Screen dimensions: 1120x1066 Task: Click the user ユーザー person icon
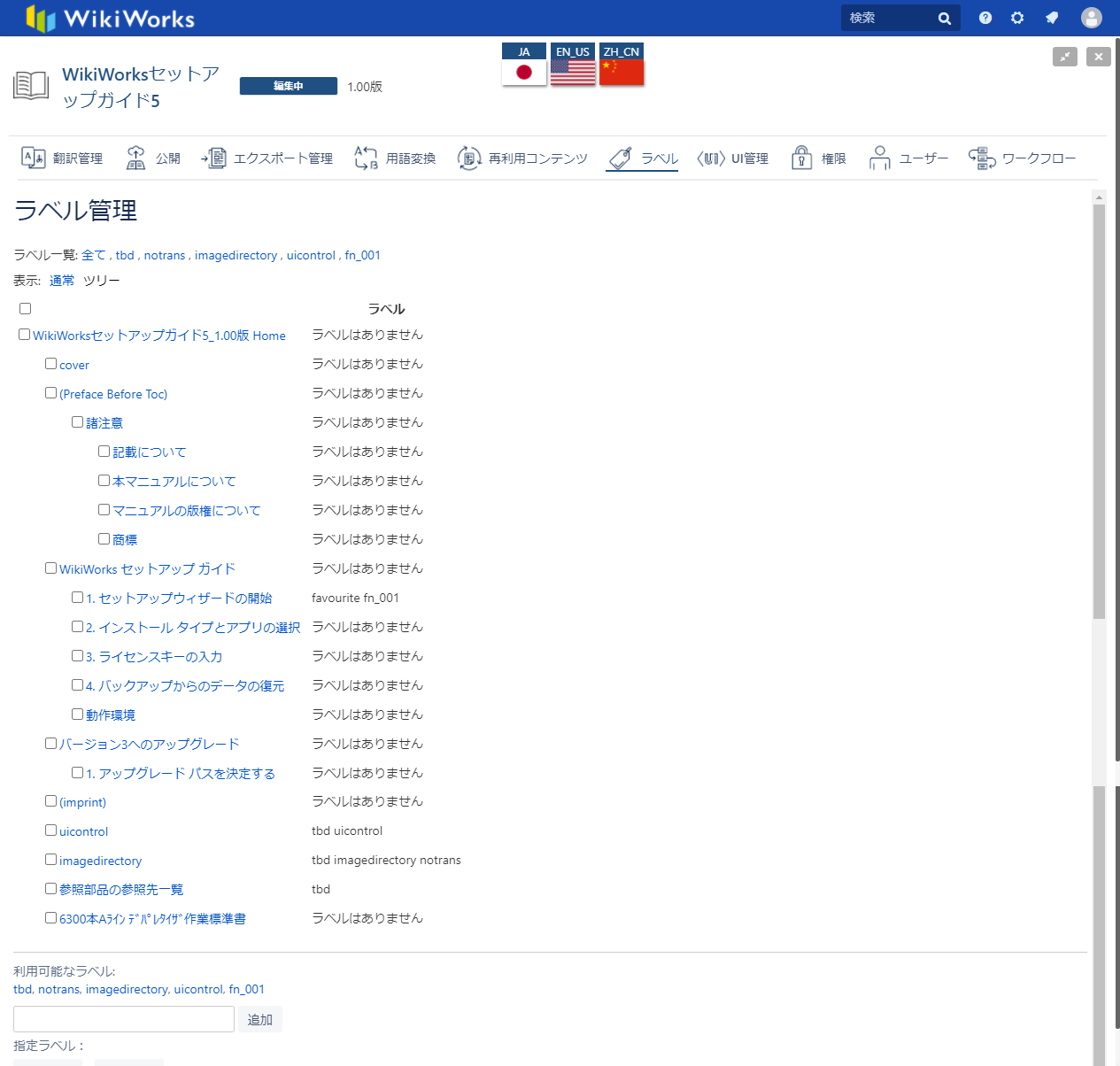(x=879, y=158)
